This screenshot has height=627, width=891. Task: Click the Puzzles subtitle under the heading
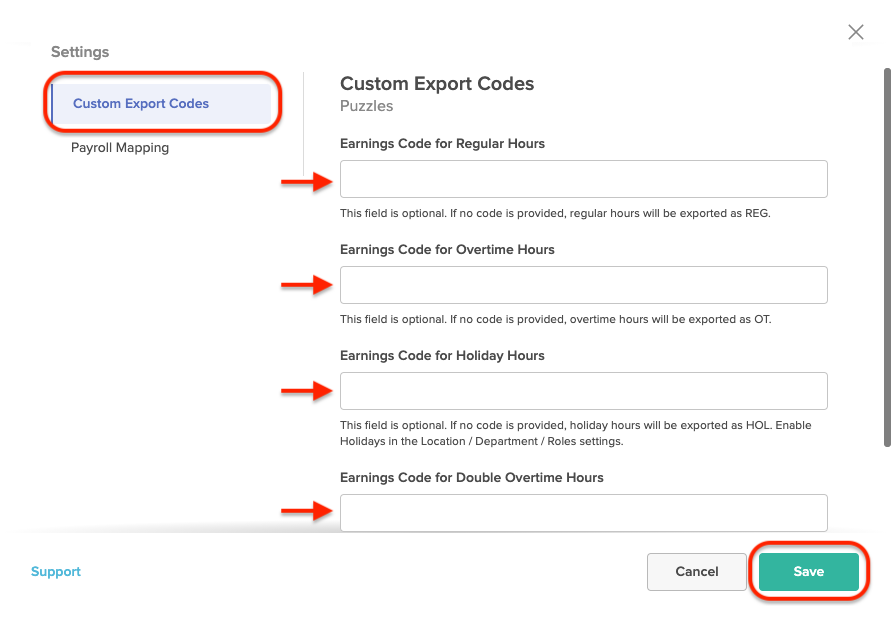click(367, 106)
